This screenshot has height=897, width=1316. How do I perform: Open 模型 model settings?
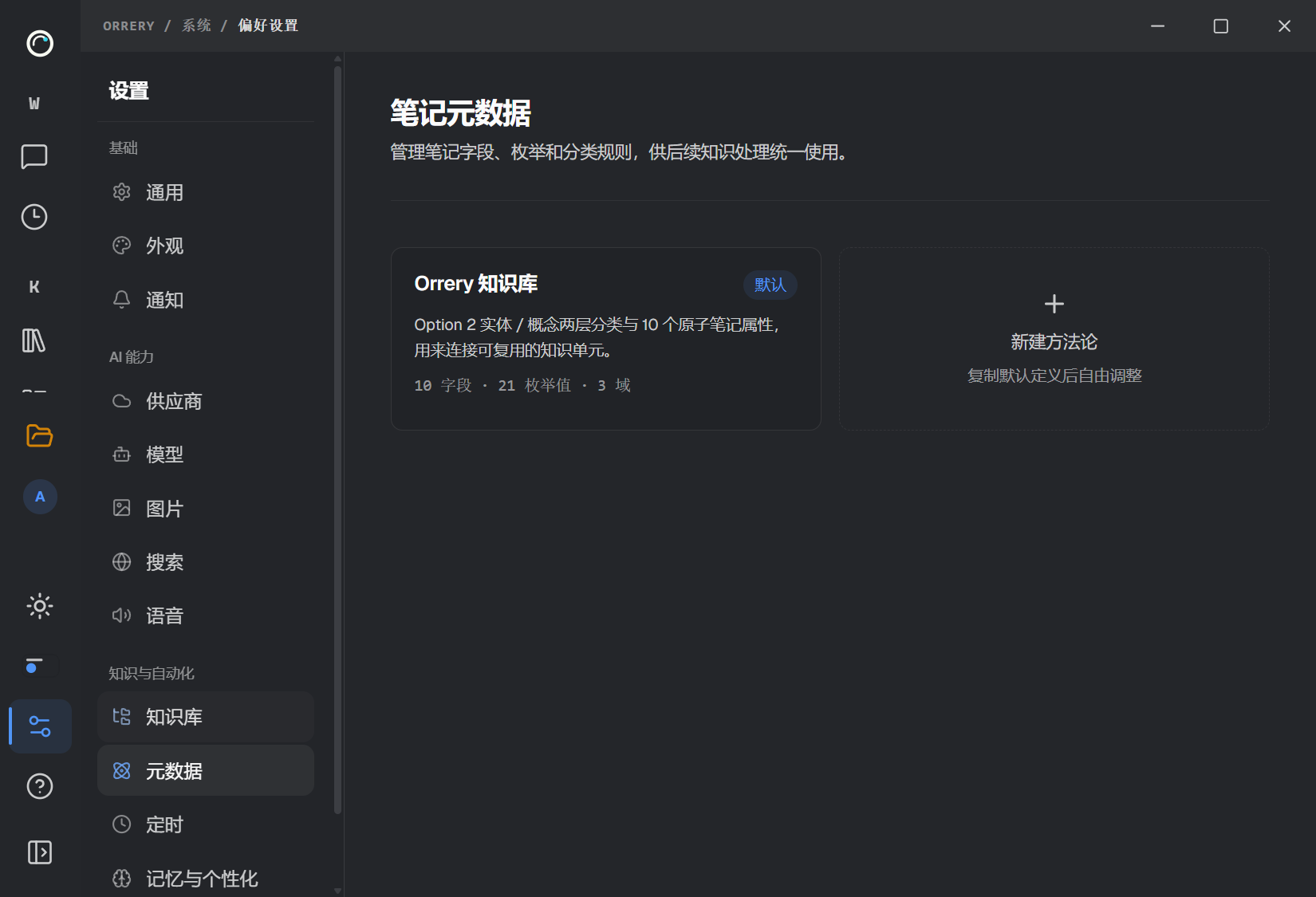point(206,454)
